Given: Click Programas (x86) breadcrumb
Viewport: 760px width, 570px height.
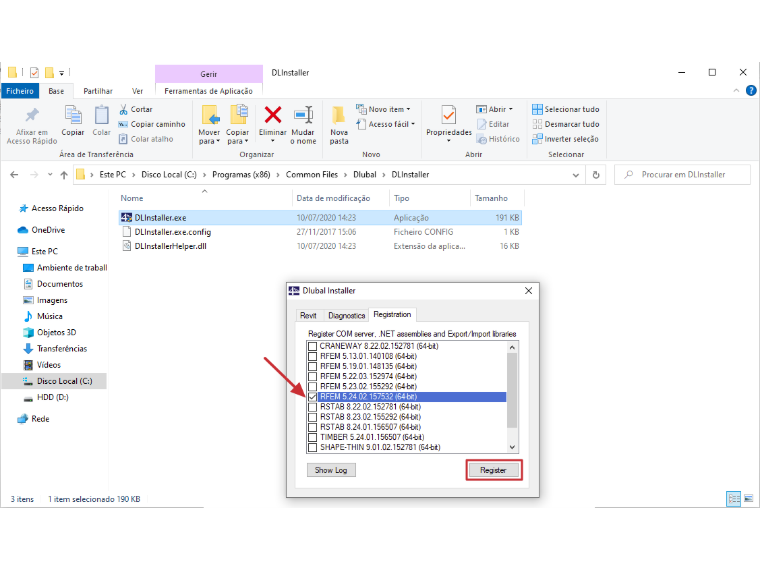Looking at the screenshot, I should pyautogui.click(x=241, y=175).
